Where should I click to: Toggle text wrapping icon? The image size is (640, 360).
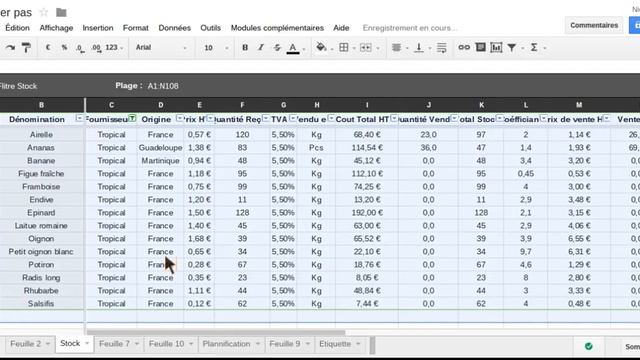click(442, 47)
